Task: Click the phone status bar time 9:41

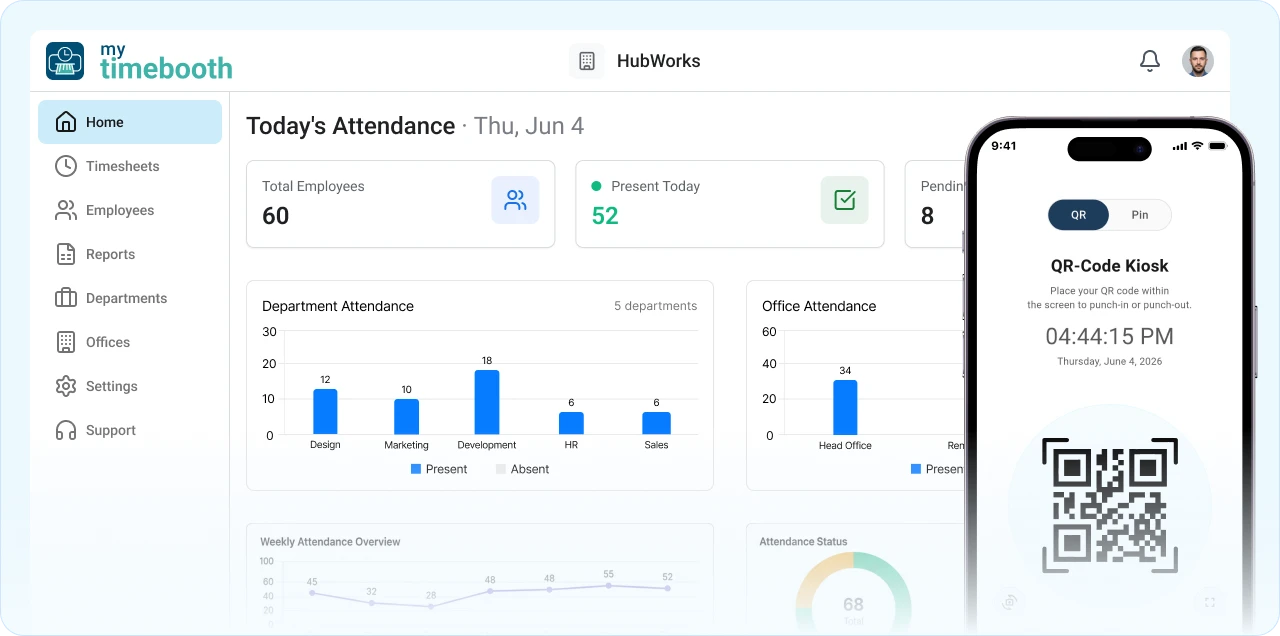Action: [1003, 146]
